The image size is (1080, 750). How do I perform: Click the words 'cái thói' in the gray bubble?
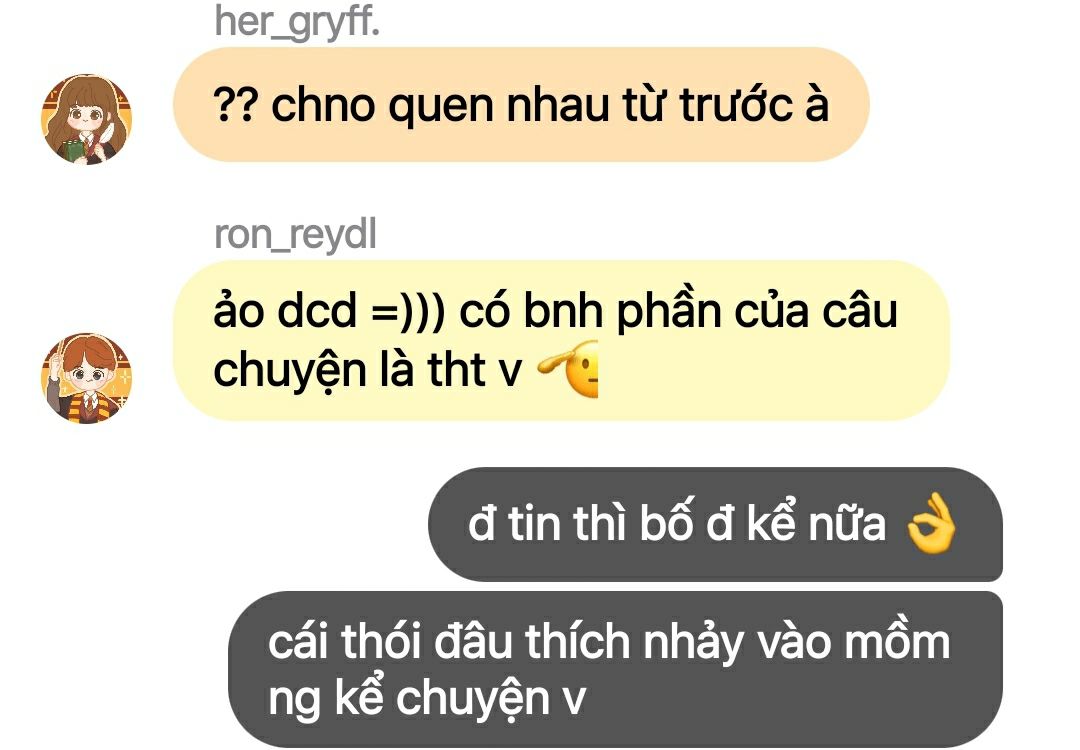(344, 641)
